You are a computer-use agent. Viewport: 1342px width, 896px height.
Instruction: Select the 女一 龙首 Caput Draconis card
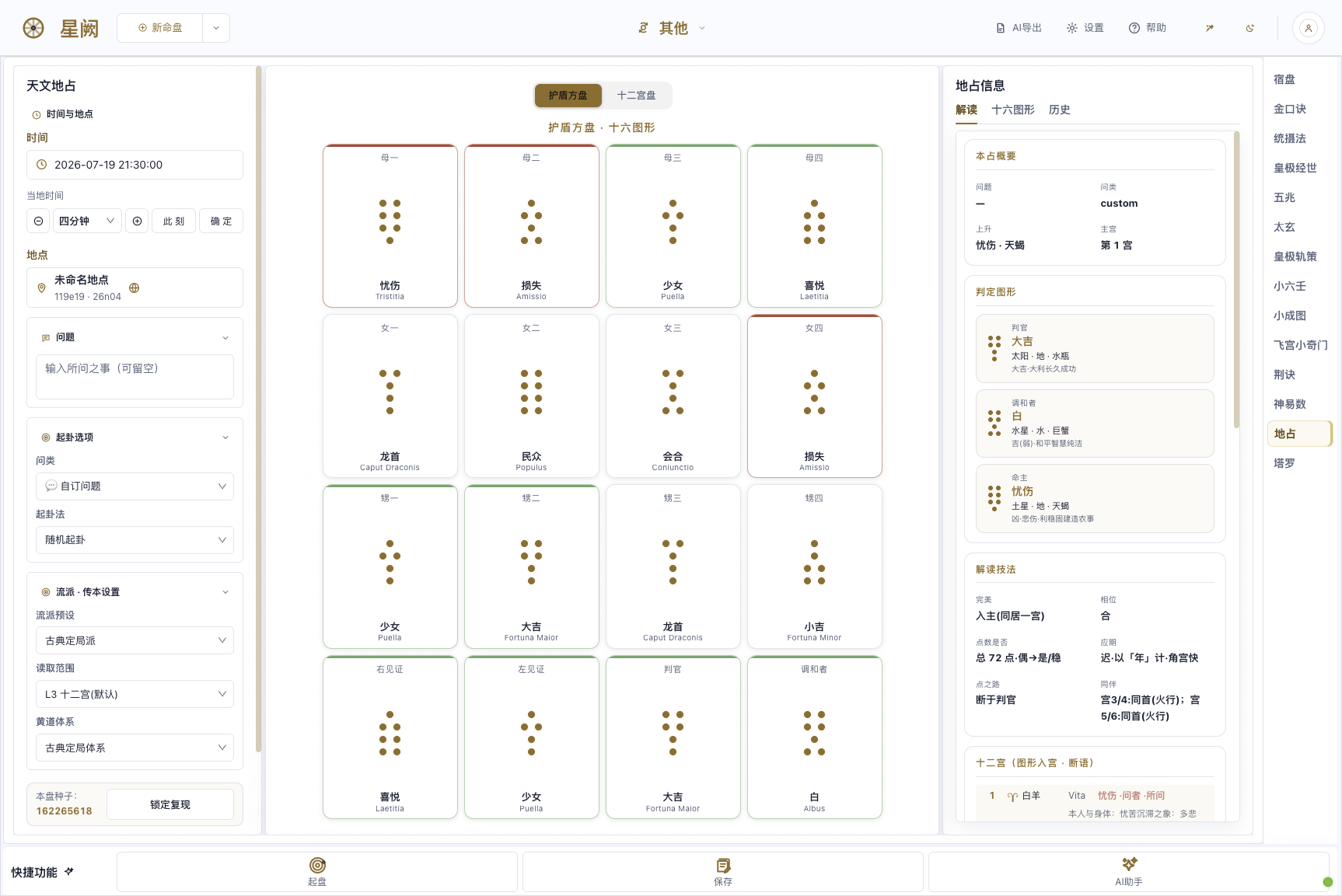pos(390,396)
